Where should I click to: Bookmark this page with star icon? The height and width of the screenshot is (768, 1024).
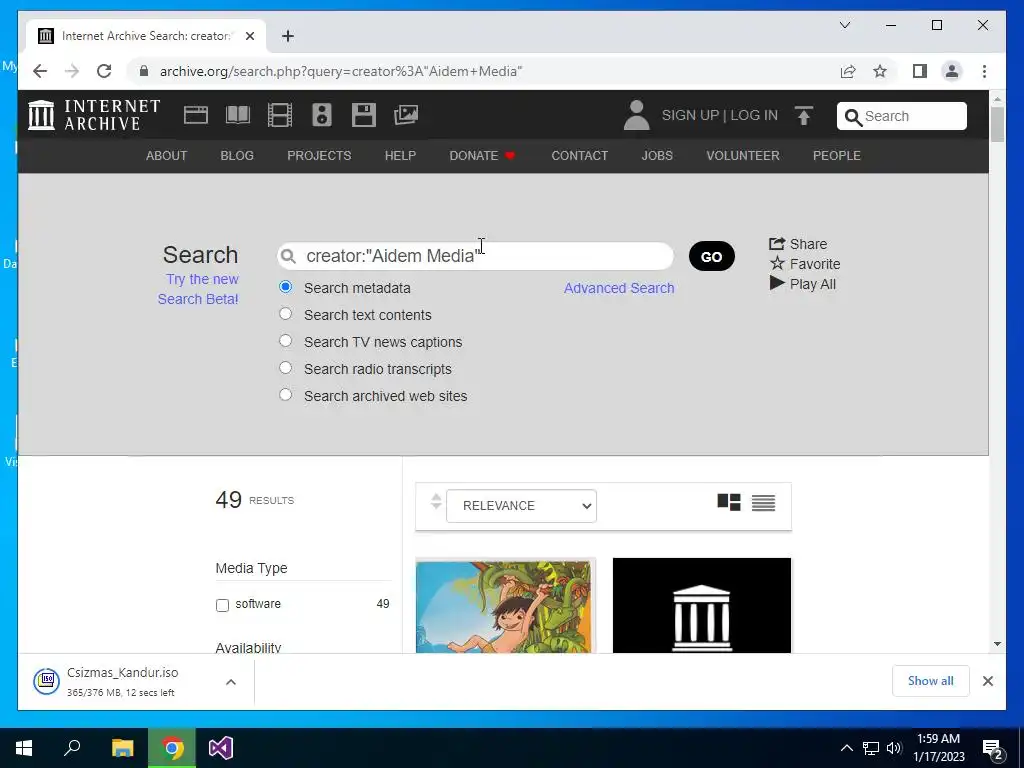pyautogui.click(x=880, y=71)
